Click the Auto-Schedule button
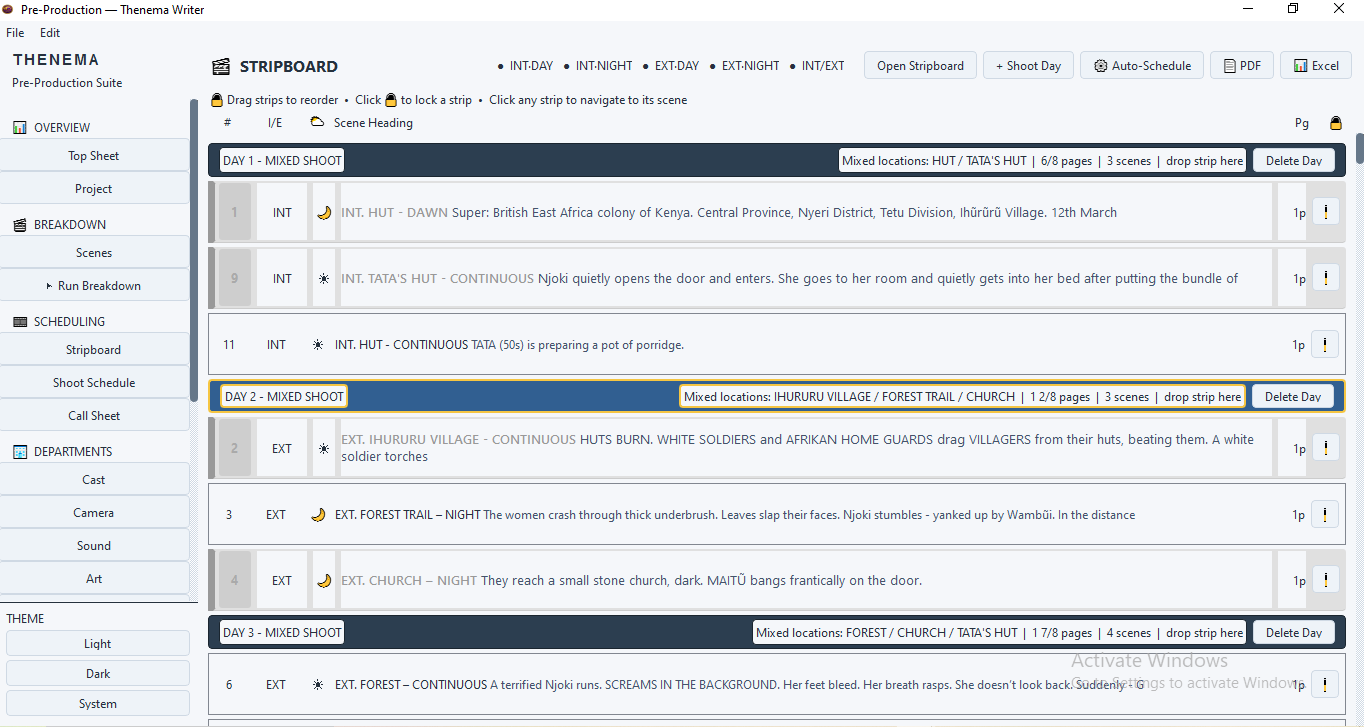Viewport: 1364px width, 727px height. [x=1142, y=66]
